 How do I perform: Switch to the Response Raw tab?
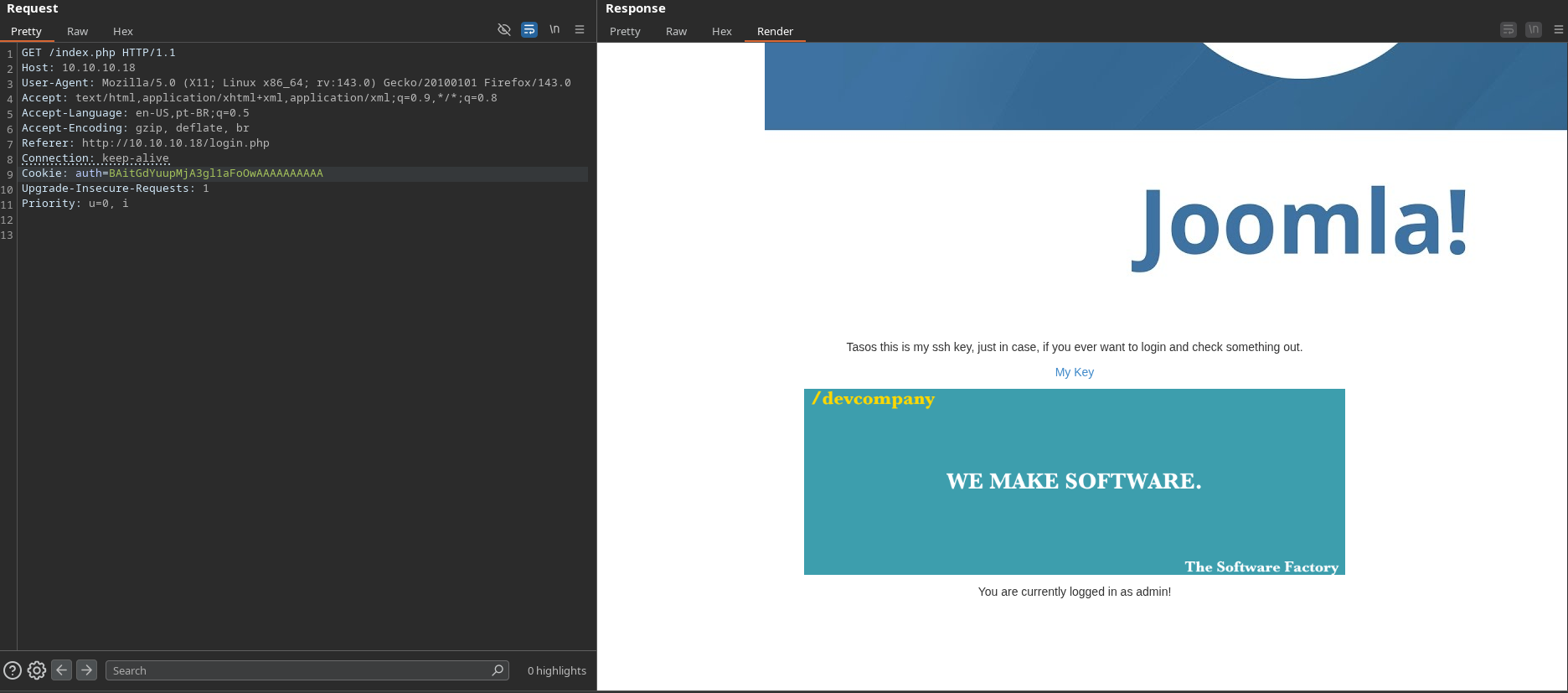point(676,31)
